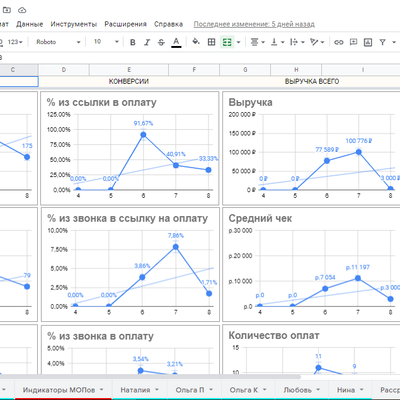Click the 100 776 ₽ data label
Image resolution: width=400 pixels, height=400 pixels.
click(x=359, y=141)
